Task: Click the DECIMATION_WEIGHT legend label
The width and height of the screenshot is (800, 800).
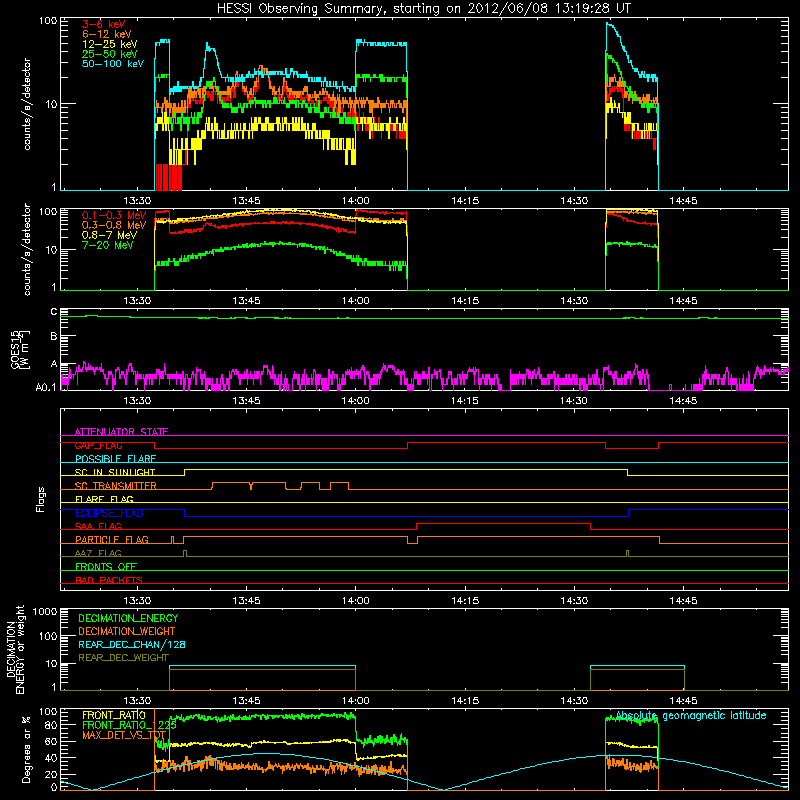Action: pos(127,631)
